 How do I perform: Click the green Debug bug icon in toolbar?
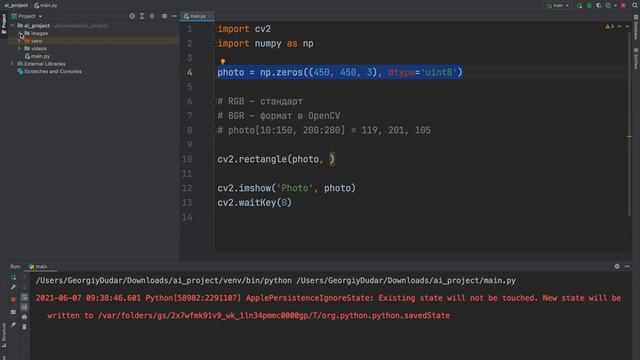point(589,5)
